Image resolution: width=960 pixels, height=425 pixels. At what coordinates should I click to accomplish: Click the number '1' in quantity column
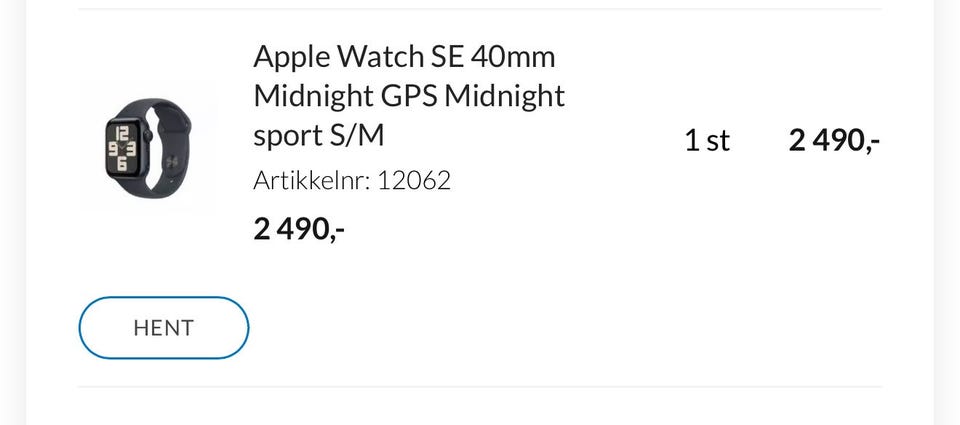click(691, 141)
